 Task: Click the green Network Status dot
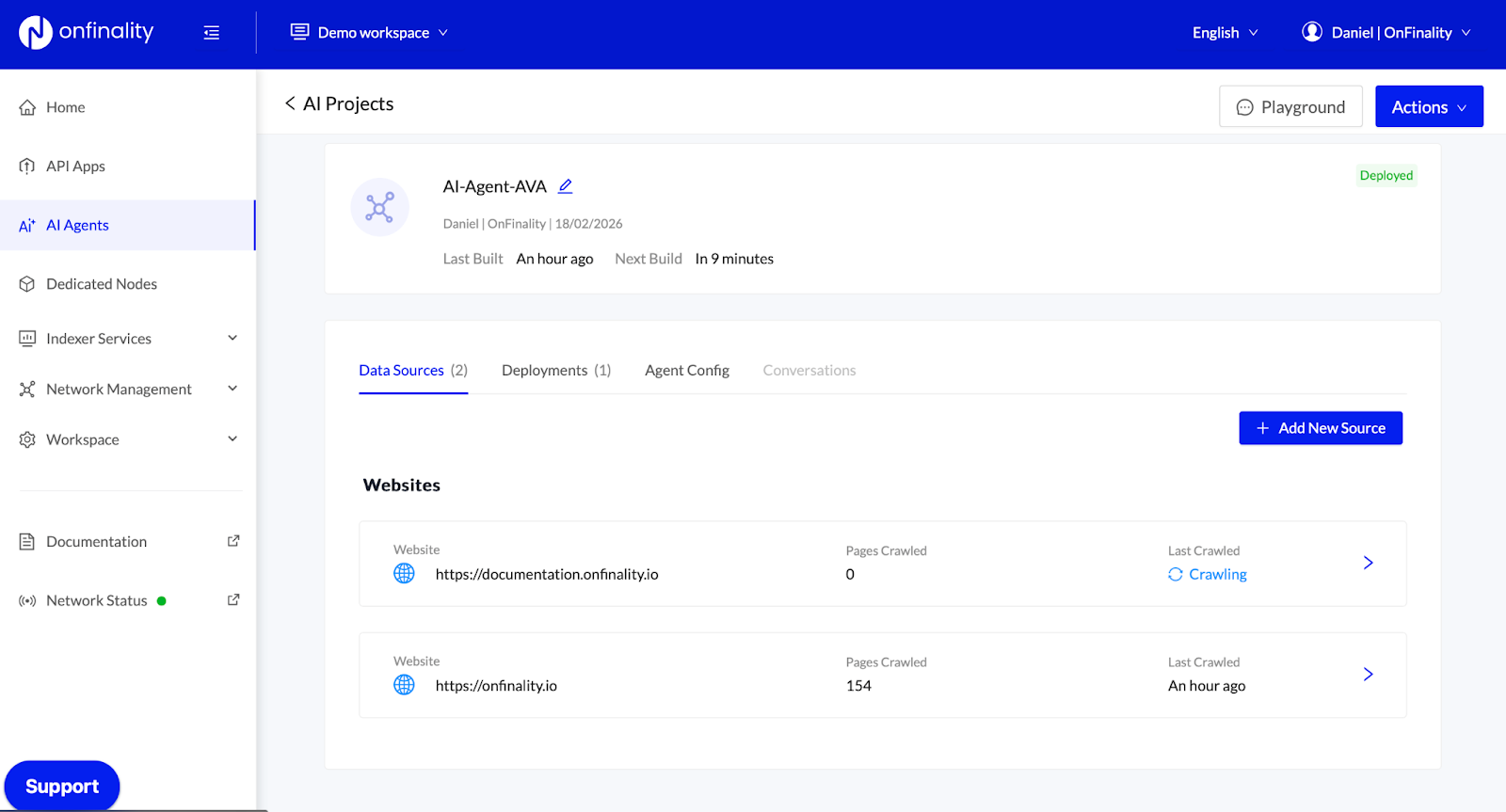[162, 600]
